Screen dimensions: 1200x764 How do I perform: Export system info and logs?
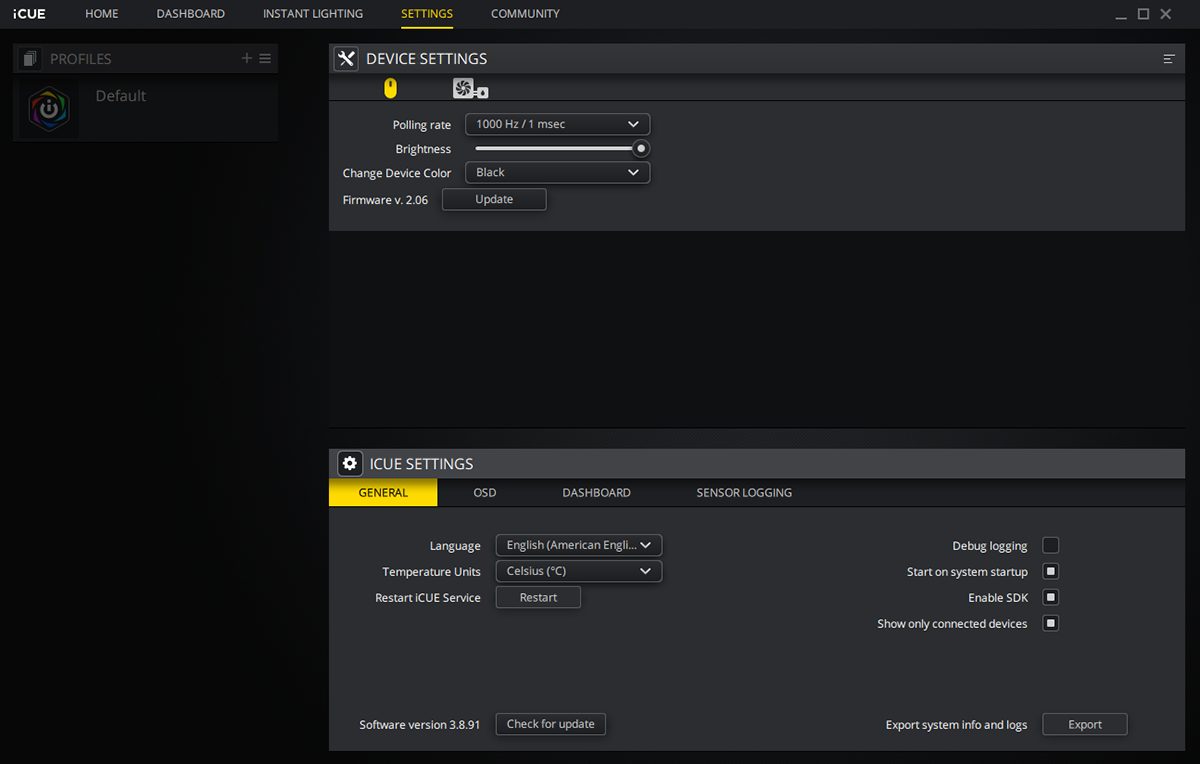tap(1085, 724)
